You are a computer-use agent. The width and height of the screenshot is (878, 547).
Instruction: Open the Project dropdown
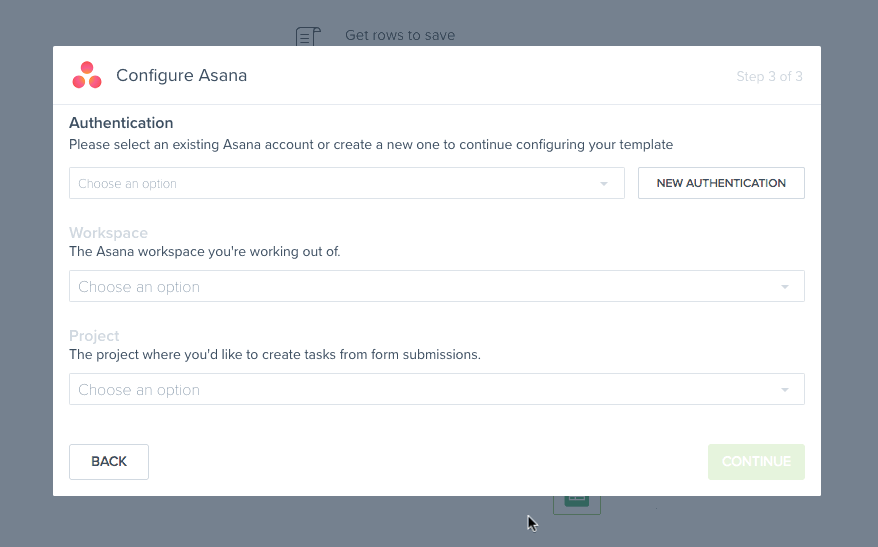437,389
